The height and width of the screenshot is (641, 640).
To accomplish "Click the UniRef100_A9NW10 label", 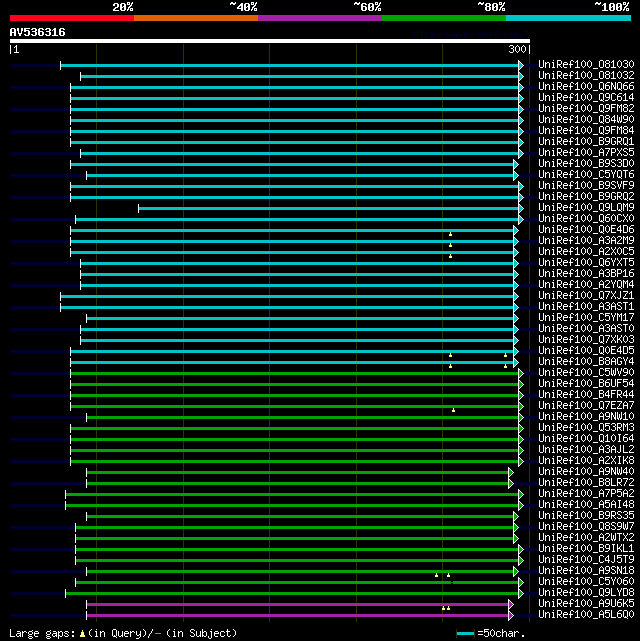I will pos(586,417).
